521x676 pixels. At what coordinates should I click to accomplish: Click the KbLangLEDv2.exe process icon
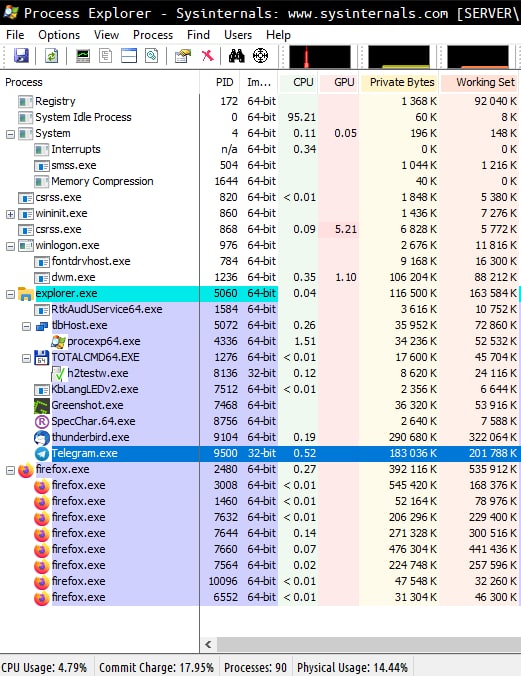pyautogui.click(x=42, y=390)
